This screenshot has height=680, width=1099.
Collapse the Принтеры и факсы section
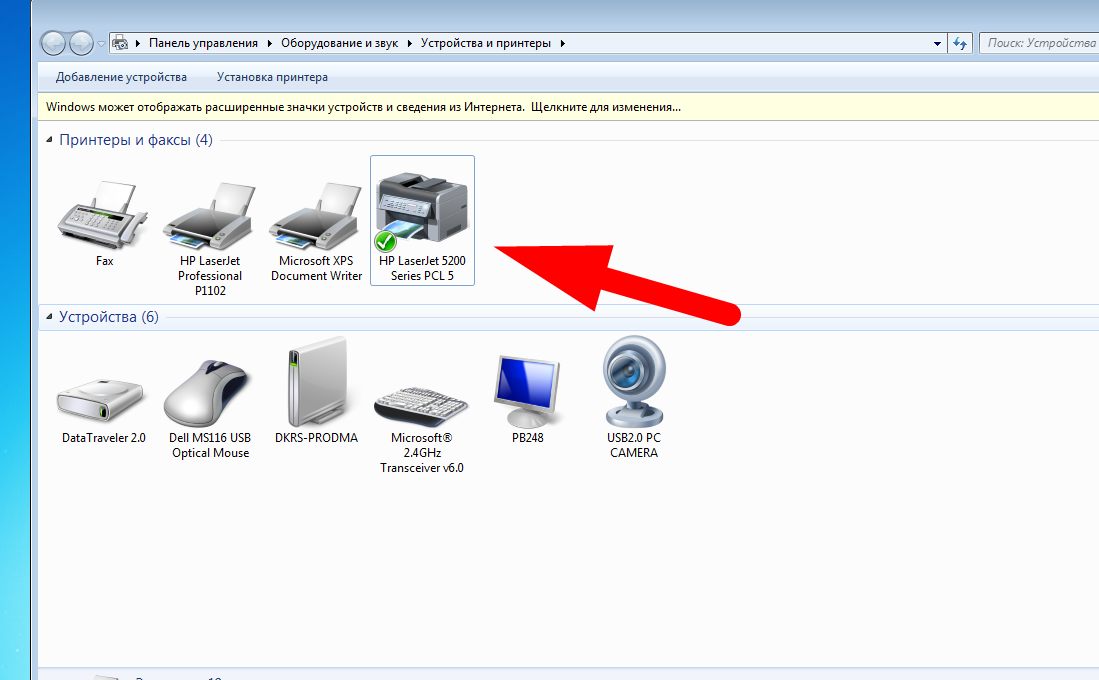[x=47, y=141]
